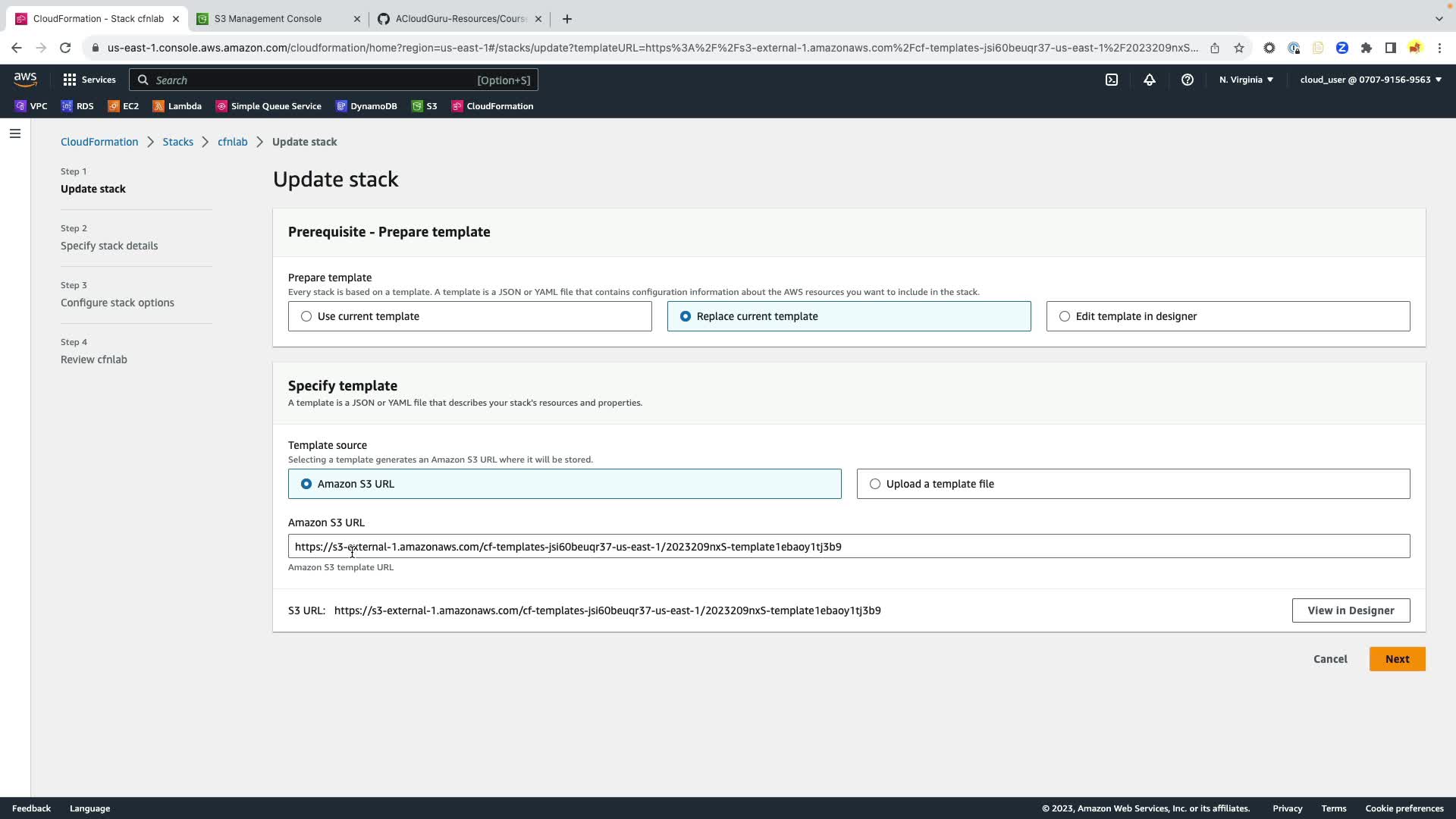Screen dimensions: 1456x819
Task: Select Edit template in designer option
Action: pos(1065,316)
